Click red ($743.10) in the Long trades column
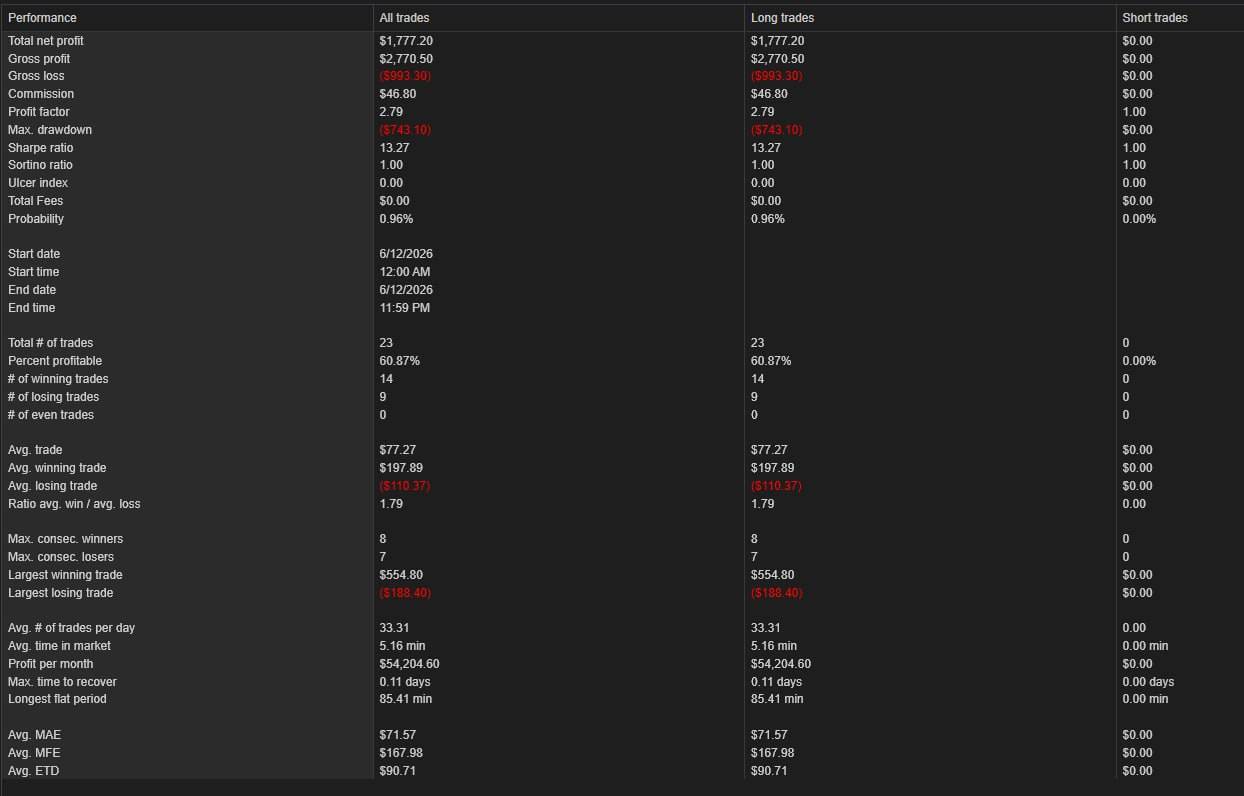Image resolution: width=1244 pixels, height=796 pixels. (x=777, y=130)
